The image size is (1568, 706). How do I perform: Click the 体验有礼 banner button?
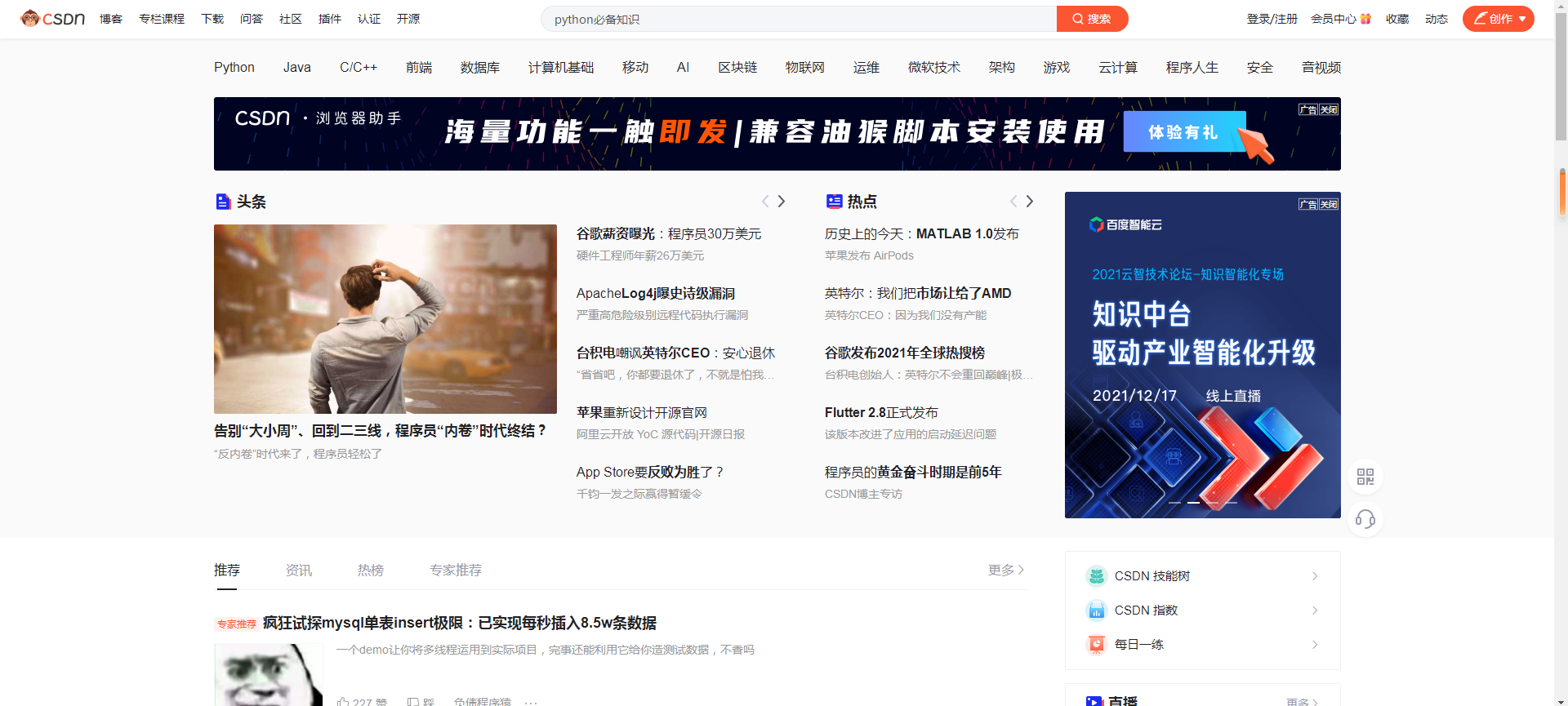1184,131
